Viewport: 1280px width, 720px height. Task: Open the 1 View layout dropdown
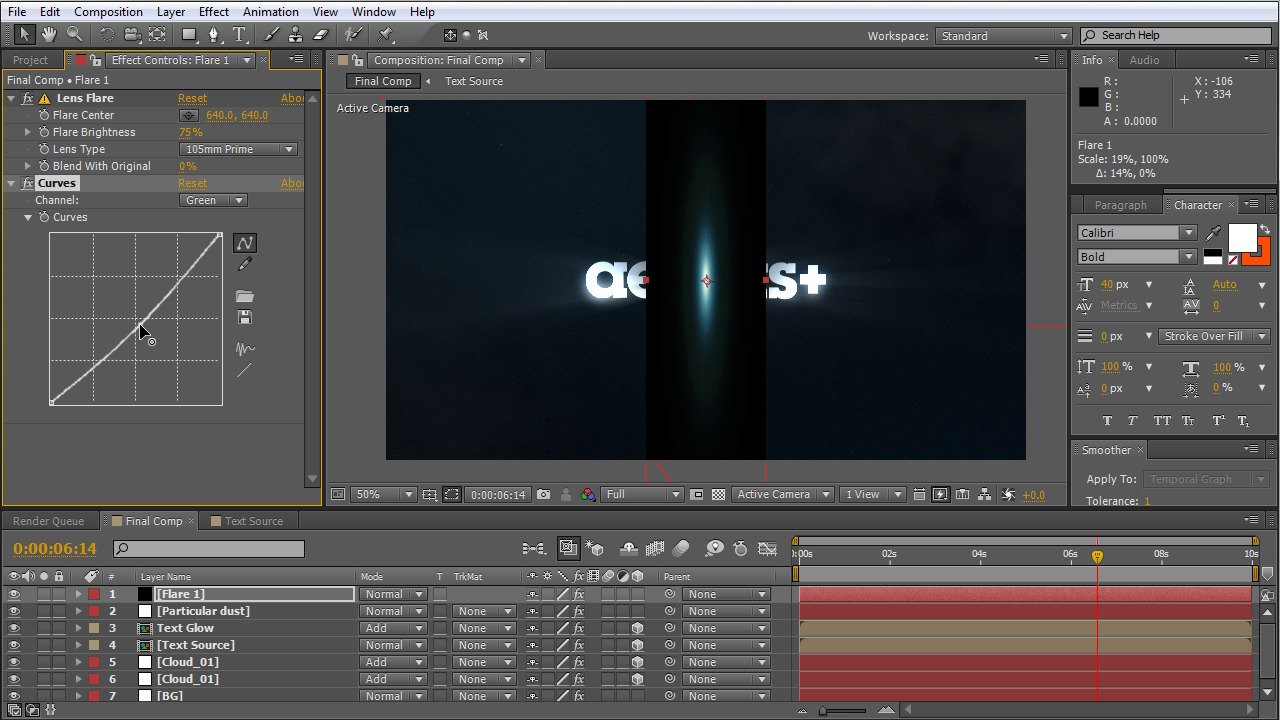click(873, 494)
